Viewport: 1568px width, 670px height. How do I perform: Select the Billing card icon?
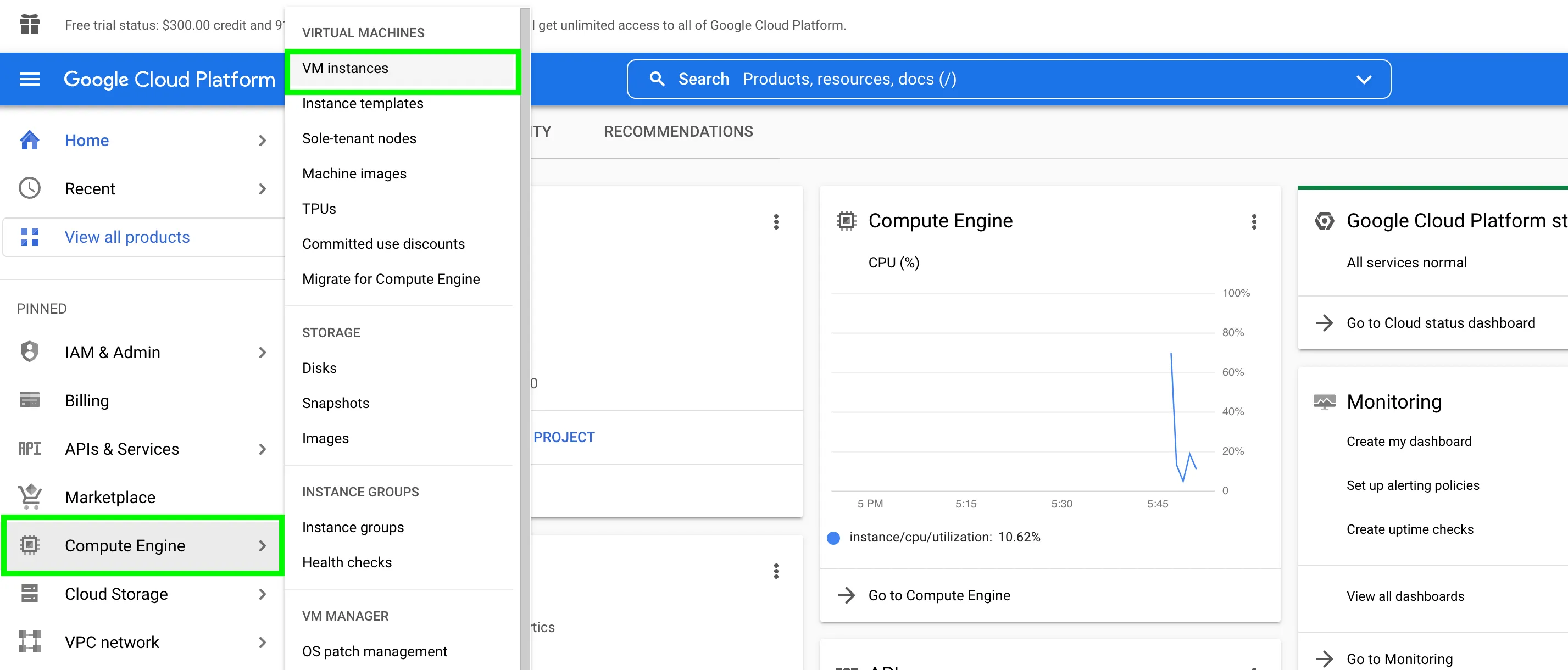pyautogui.click(x=29, y=400)
